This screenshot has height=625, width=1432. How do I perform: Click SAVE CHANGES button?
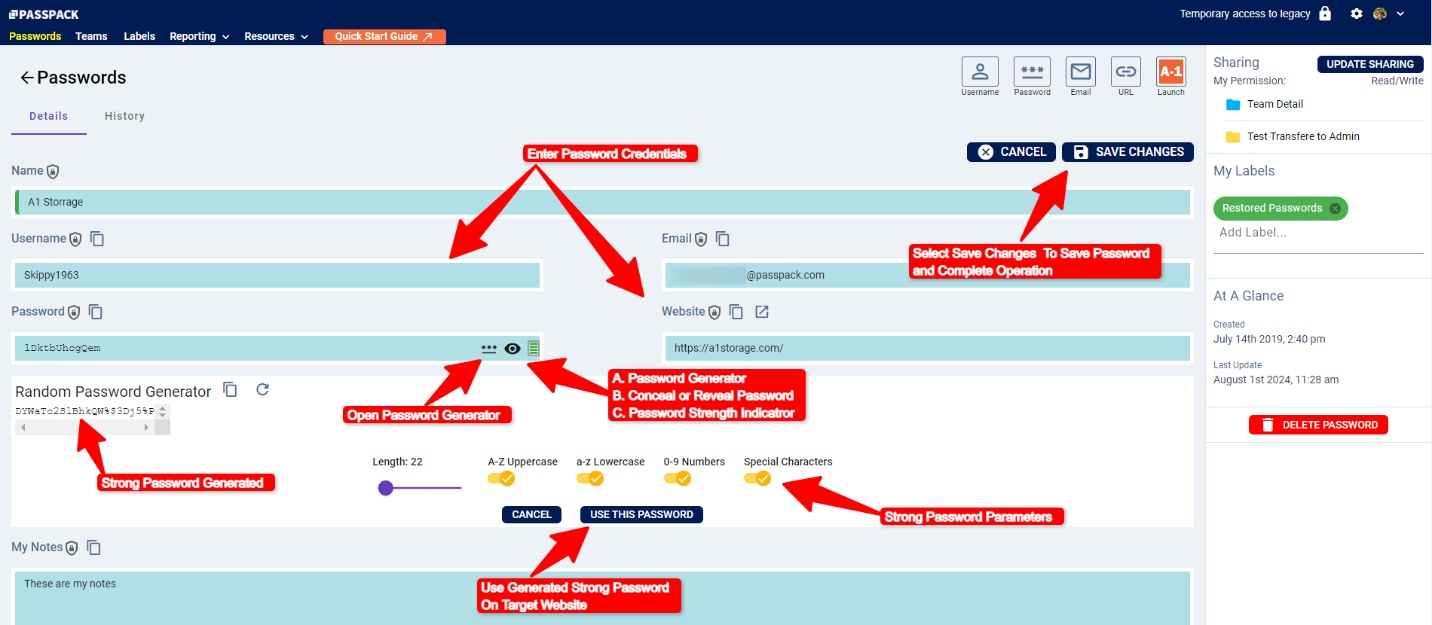(1128, 152)
